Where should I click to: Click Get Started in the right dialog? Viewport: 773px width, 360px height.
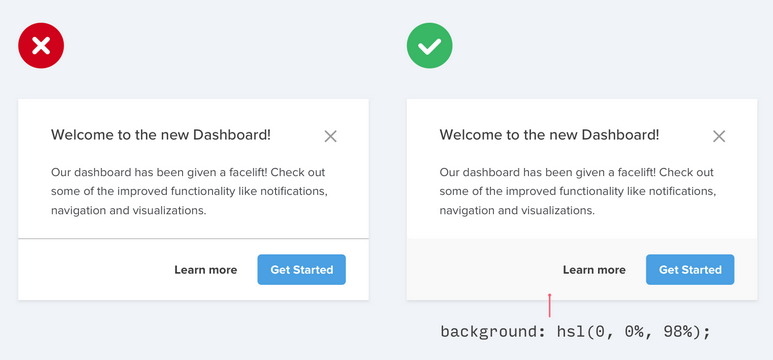click(x=690, y=270)
